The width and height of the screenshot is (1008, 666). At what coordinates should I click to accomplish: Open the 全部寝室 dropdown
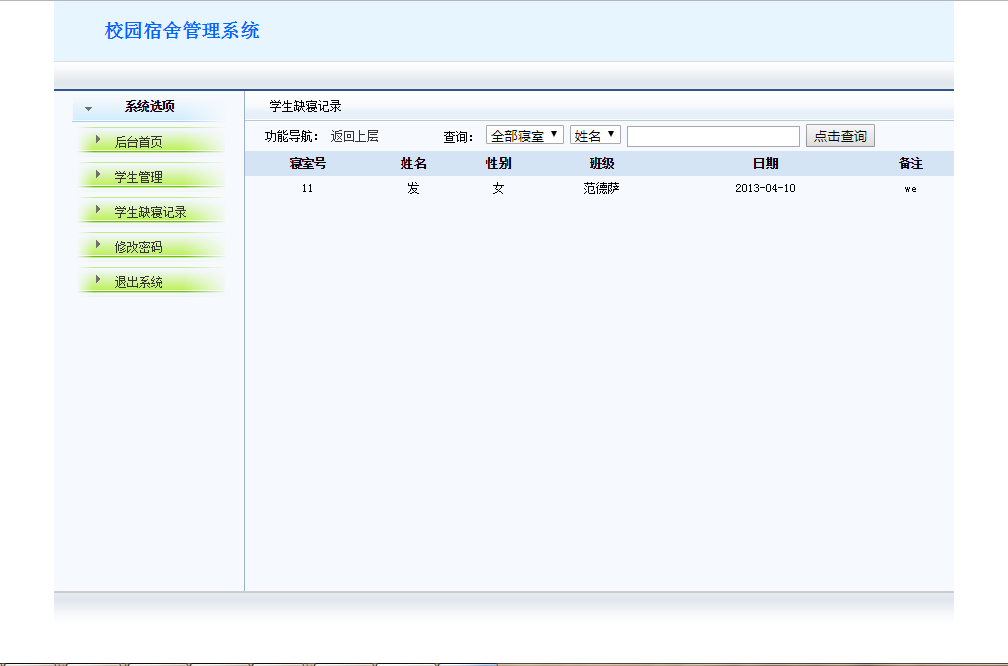[525, 135]
